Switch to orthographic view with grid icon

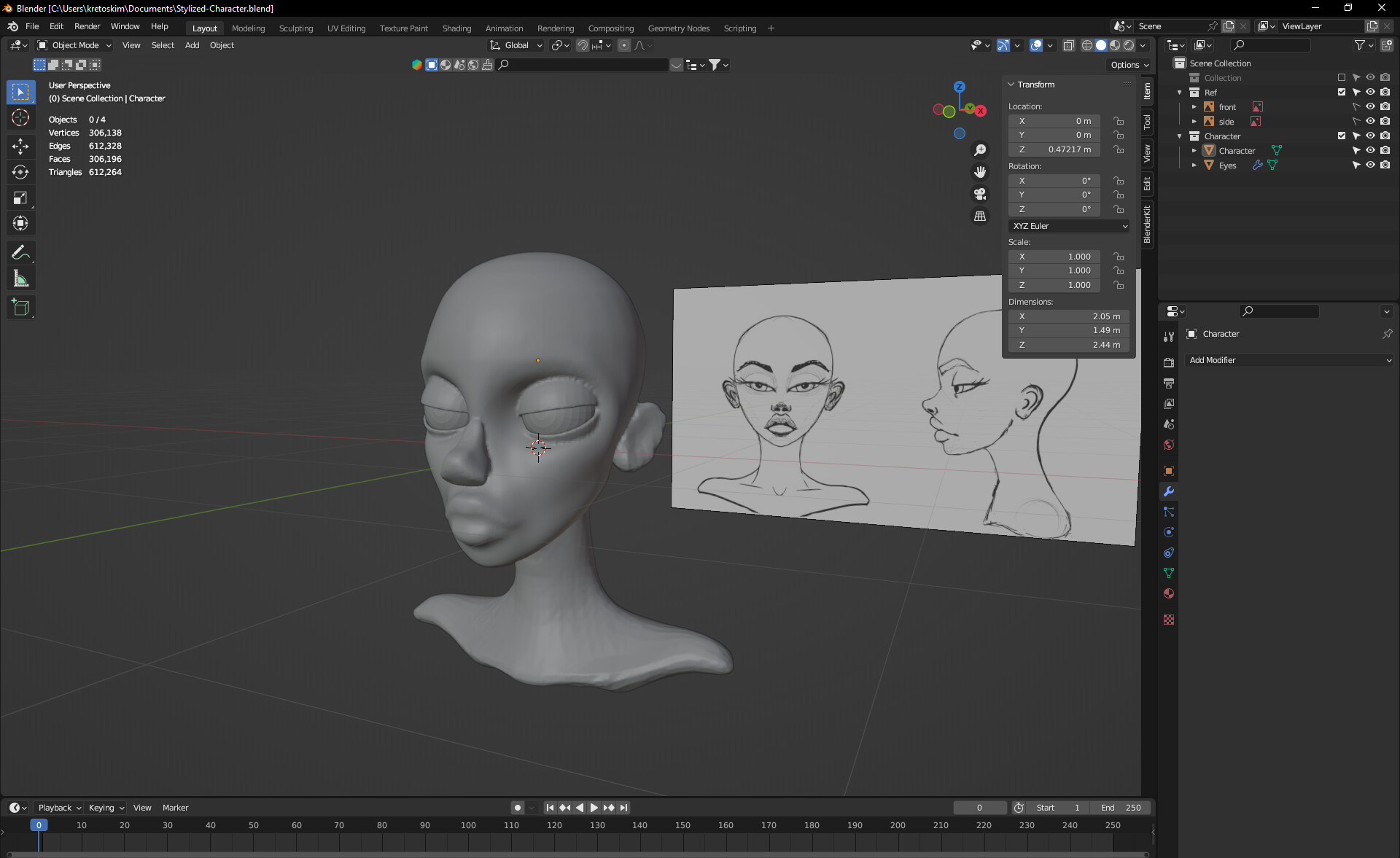980,217
